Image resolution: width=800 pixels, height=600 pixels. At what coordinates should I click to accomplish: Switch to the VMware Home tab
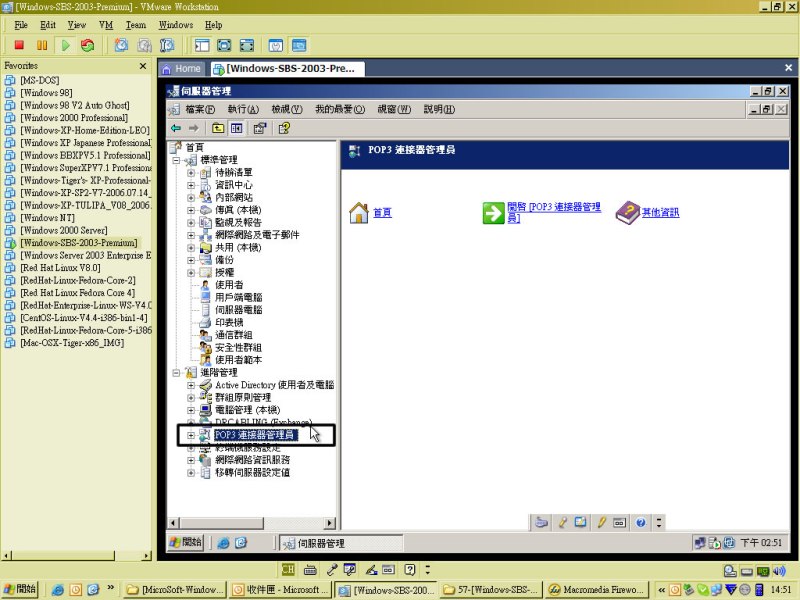click(182, 68)
